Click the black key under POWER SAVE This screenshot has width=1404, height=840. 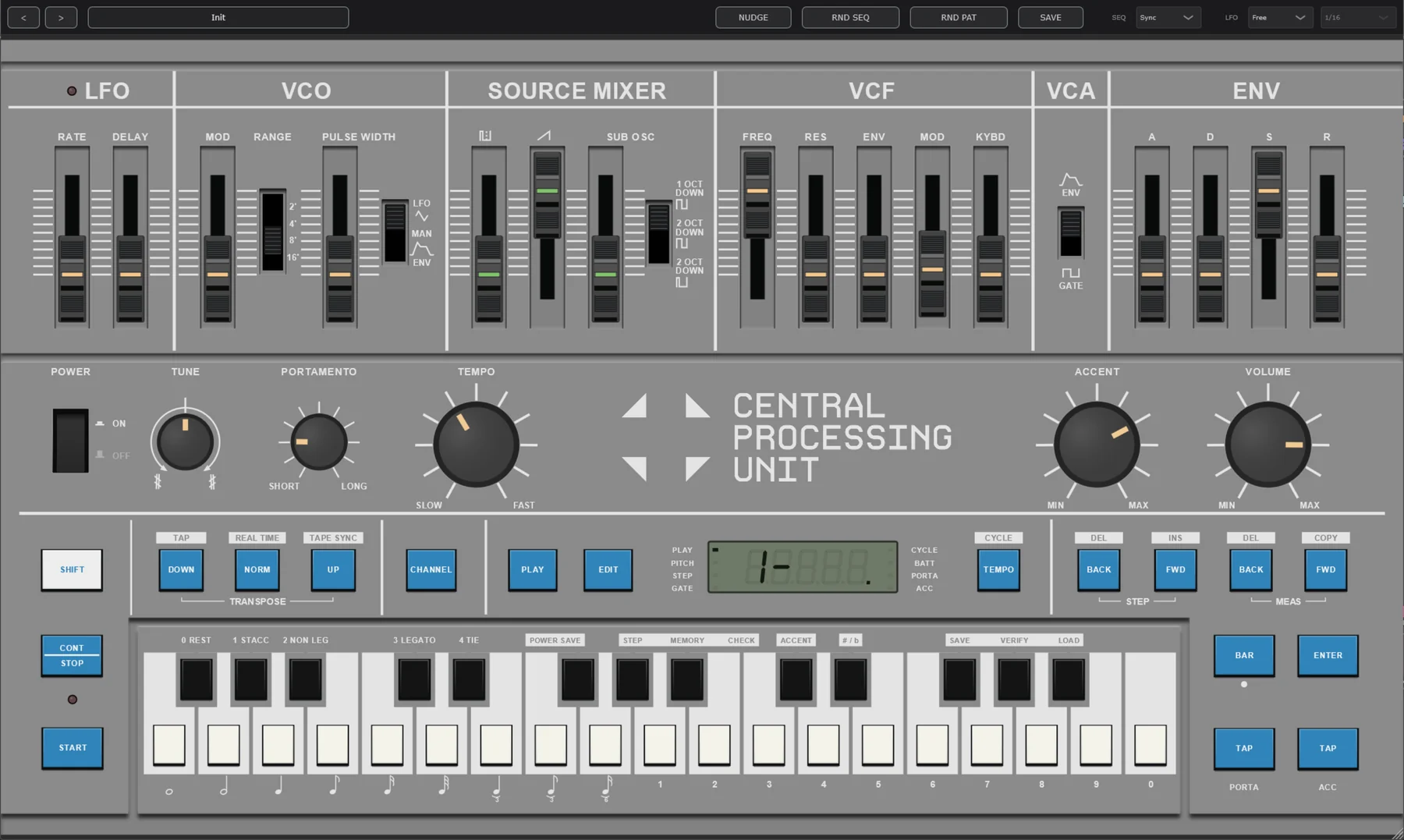click(578, 679)
